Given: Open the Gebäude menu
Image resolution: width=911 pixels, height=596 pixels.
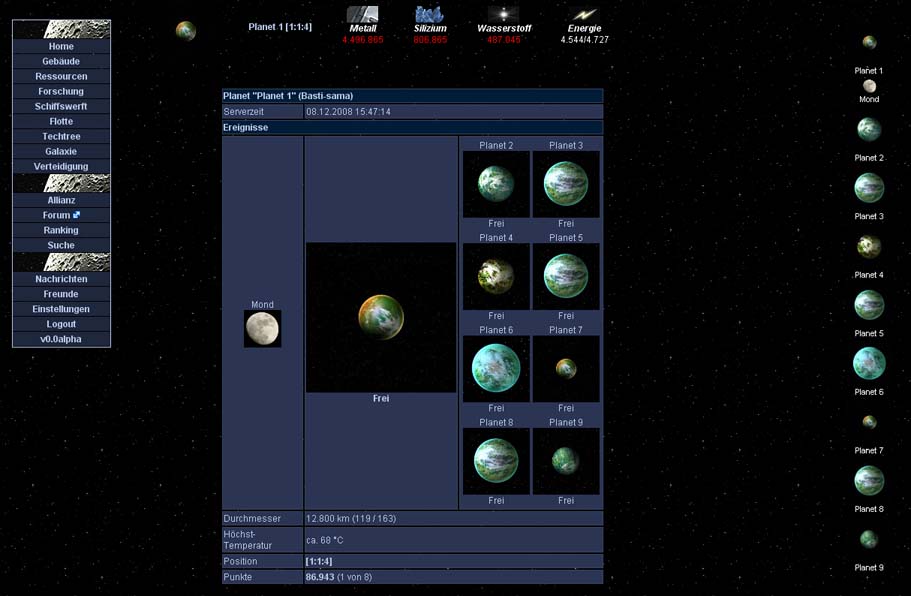Looking at the screenshot, I should tap(61, 61).
